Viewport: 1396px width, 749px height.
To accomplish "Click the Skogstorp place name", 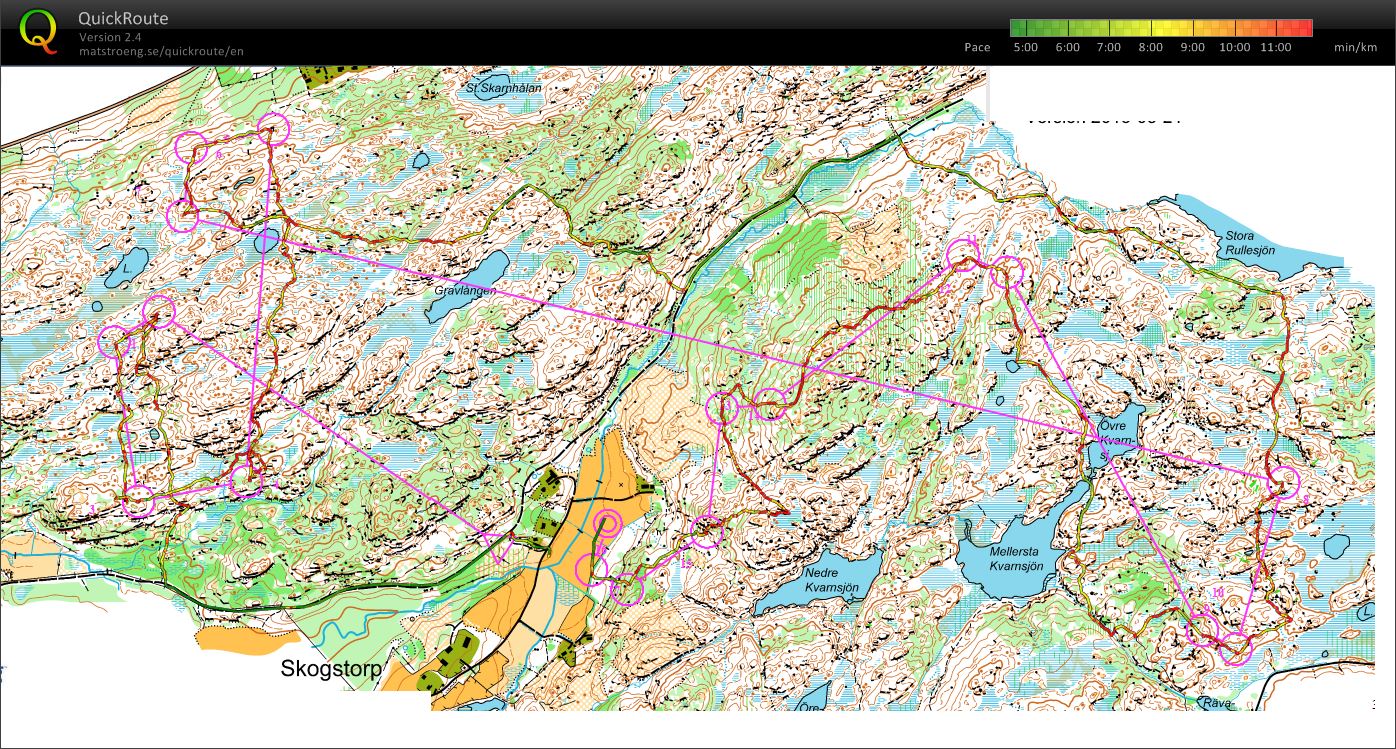I will click(x=331, y=670).
